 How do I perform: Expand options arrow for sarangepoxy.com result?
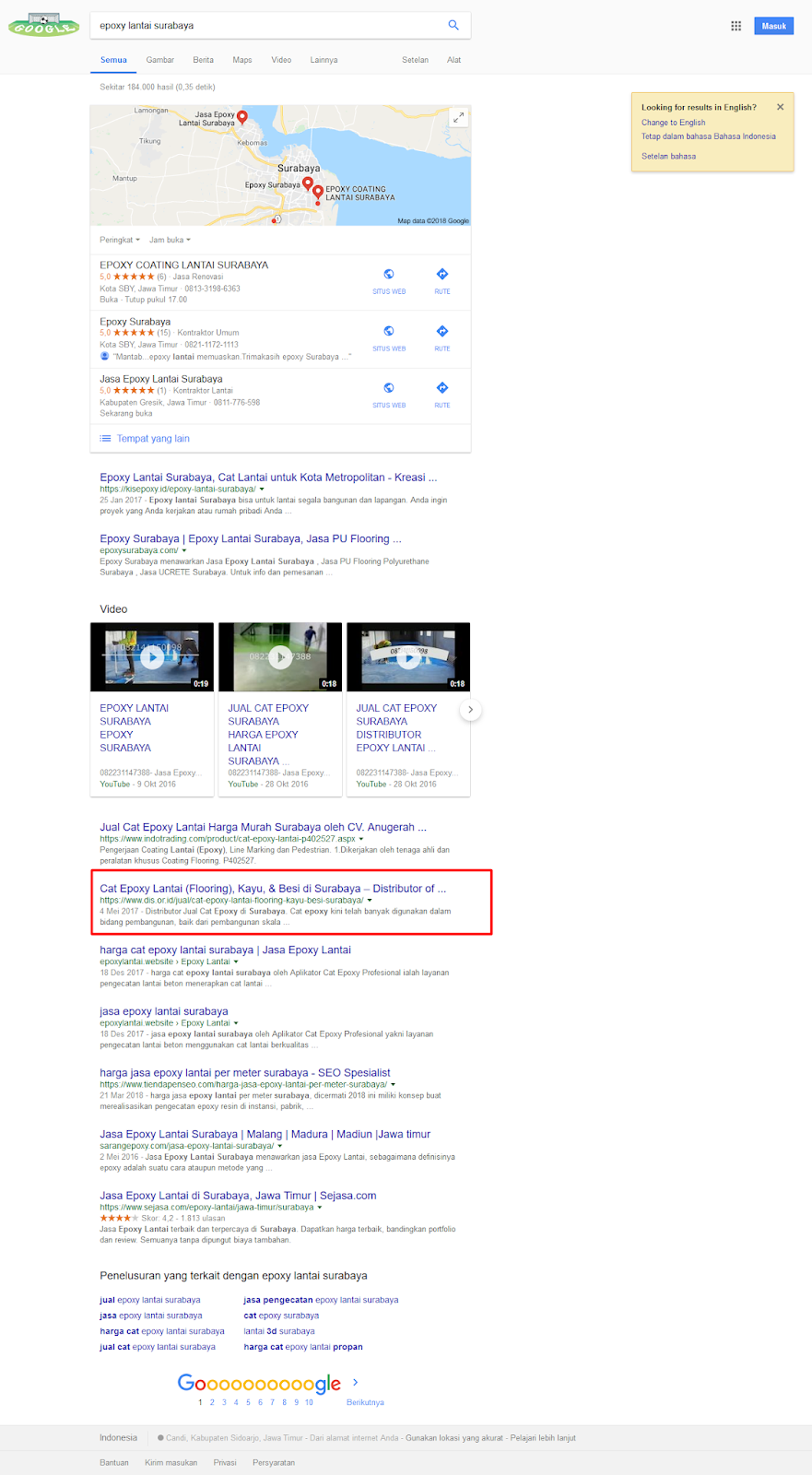point(280,1146)
